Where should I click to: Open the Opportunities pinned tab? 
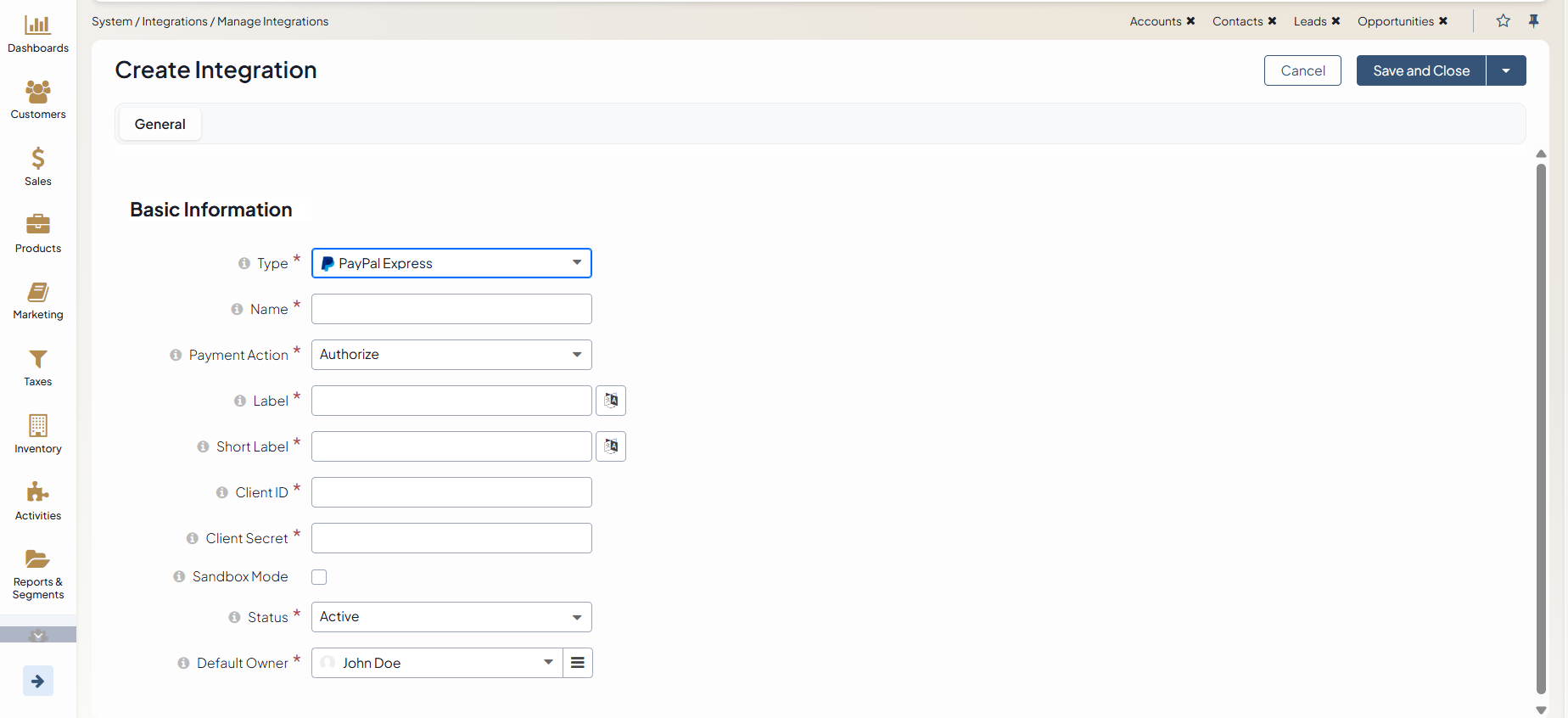1395,21
